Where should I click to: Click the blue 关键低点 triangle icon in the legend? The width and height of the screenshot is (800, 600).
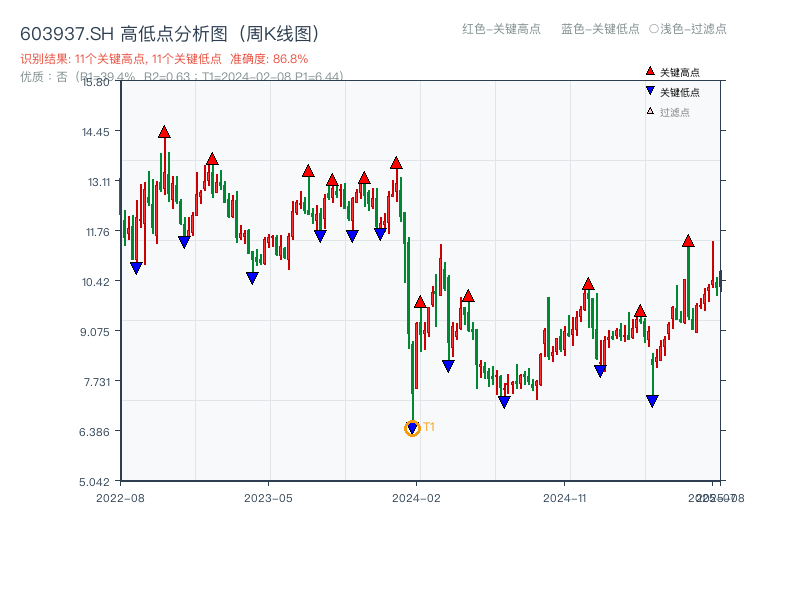point(649,90)
